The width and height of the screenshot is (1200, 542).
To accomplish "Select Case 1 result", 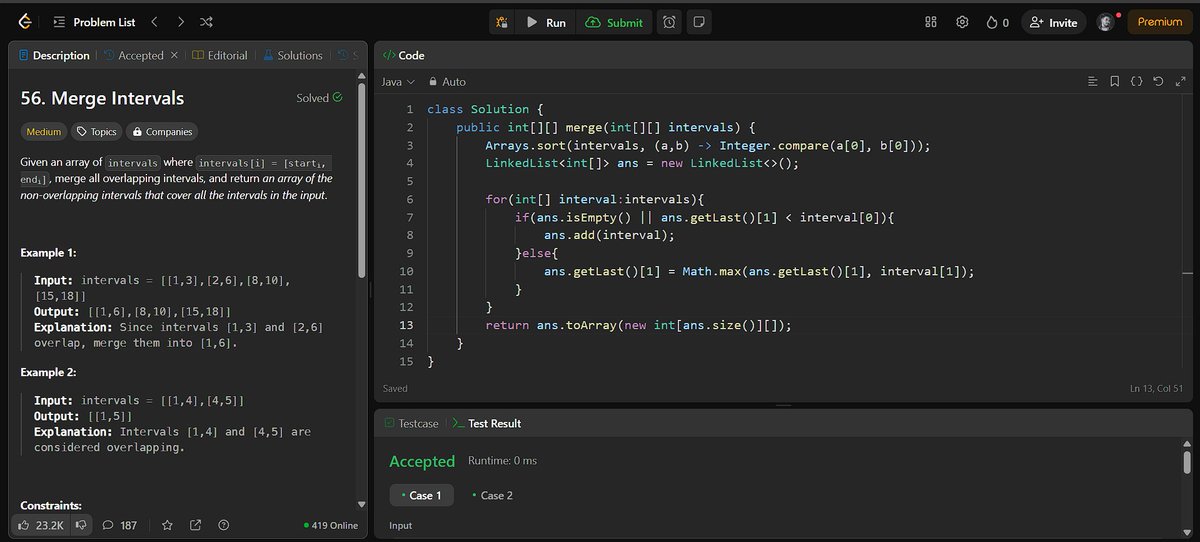I will coord(421,496).
